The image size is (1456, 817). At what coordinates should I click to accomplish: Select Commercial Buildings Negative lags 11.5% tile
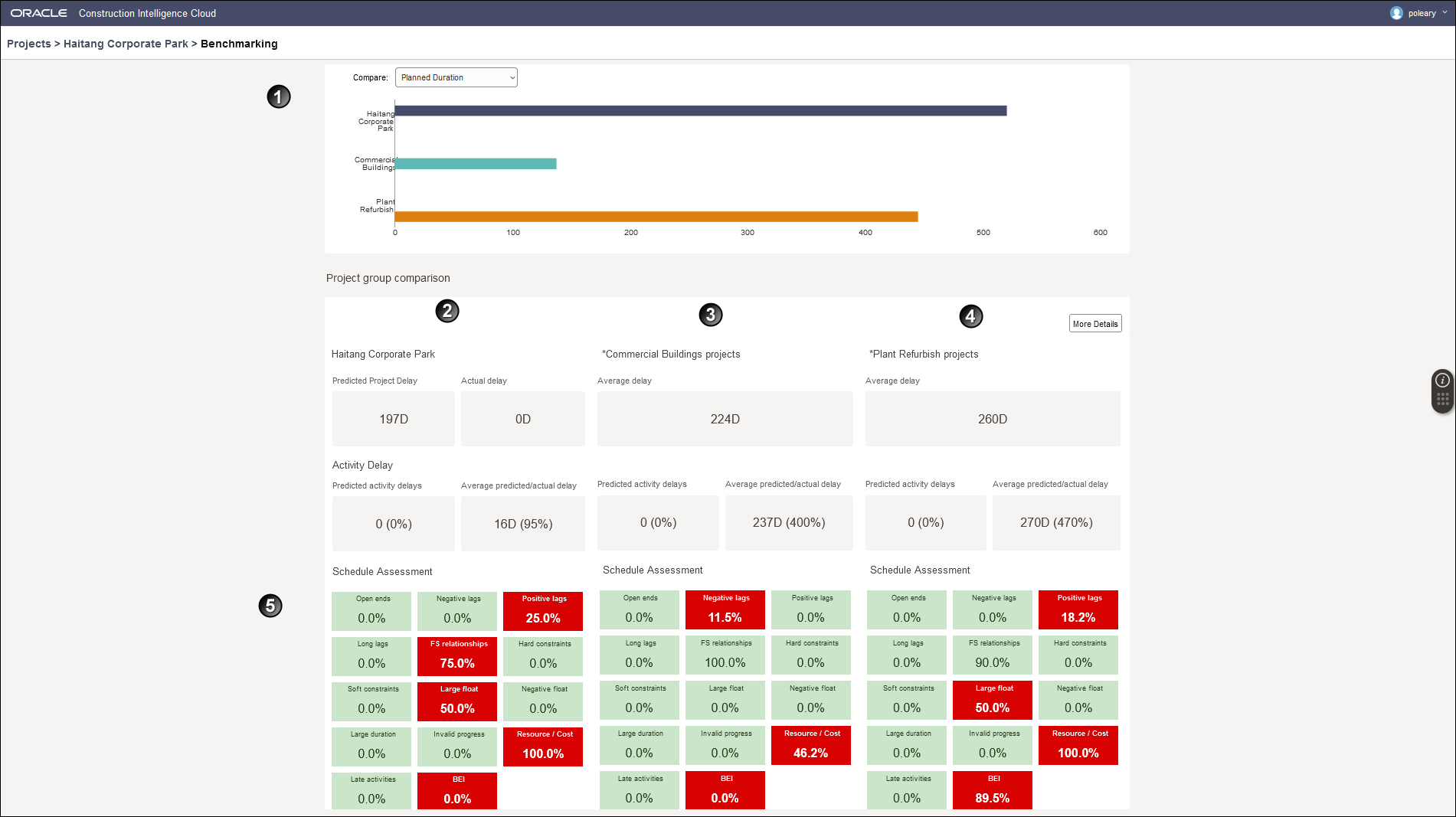725,610
